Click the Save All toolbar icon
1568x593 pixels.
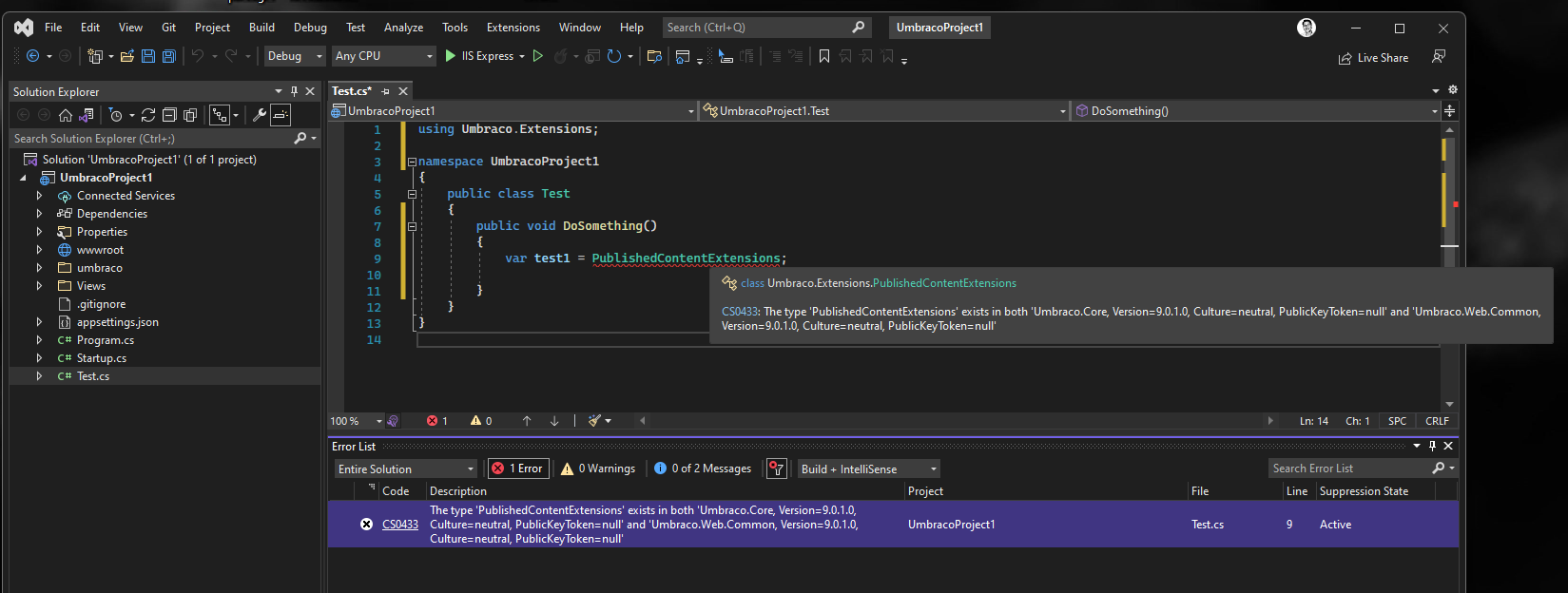pos(169,56)
